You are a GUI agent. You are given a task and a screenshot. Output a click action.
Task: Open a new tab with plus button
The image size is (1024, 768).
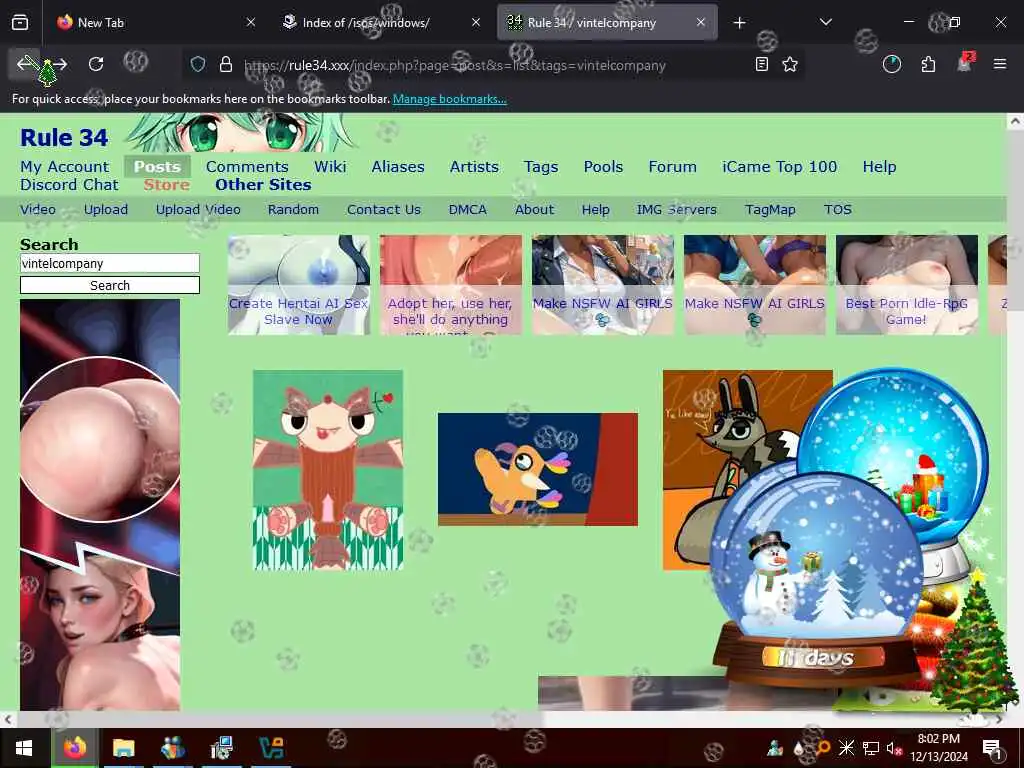(x=739, y=23)
